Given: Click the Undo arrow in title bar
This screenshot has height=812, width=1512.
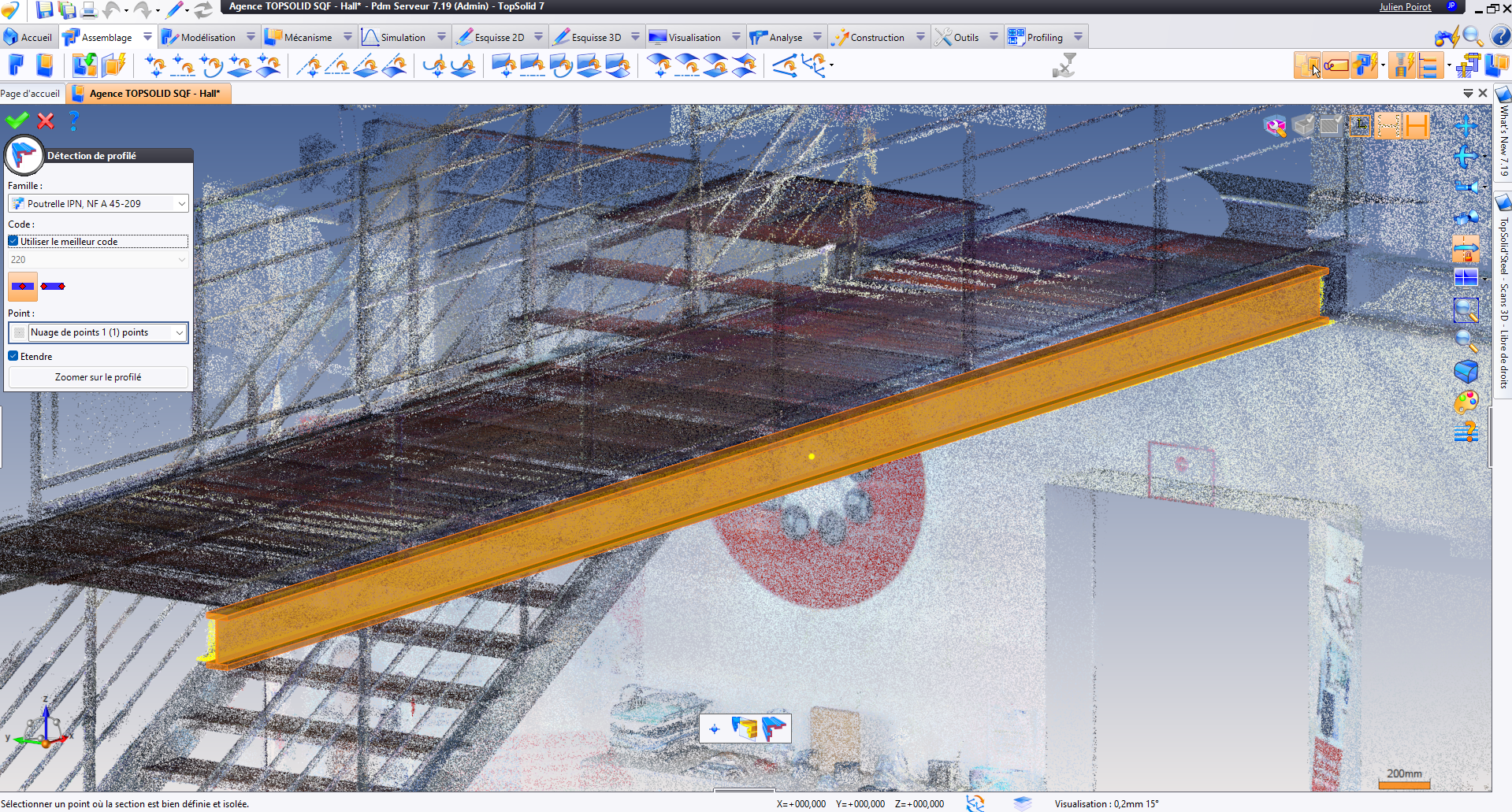Looking at the screenshot, I should (x=113, y=9).
